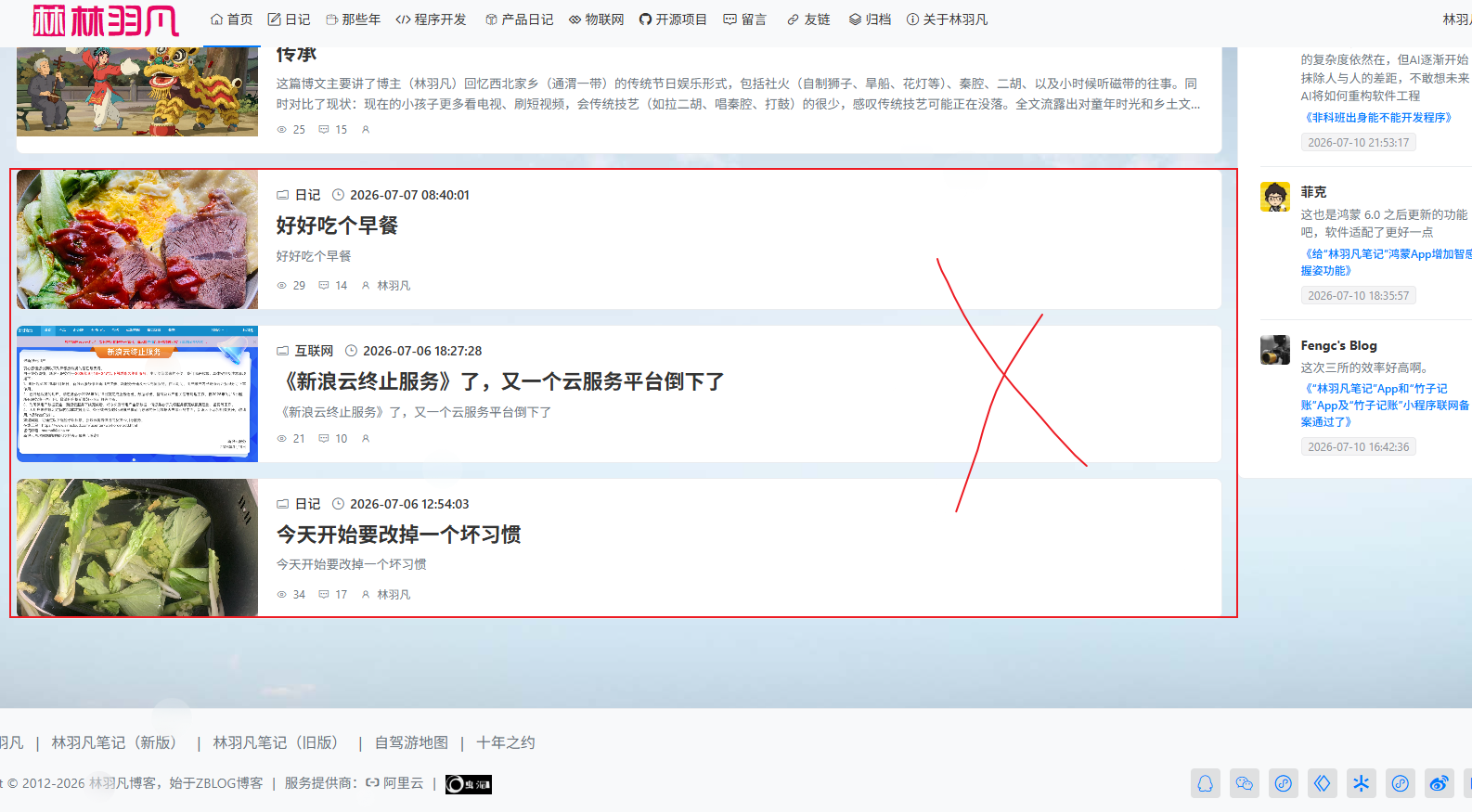Open the 首页 home menu item

tap(232, 19)
